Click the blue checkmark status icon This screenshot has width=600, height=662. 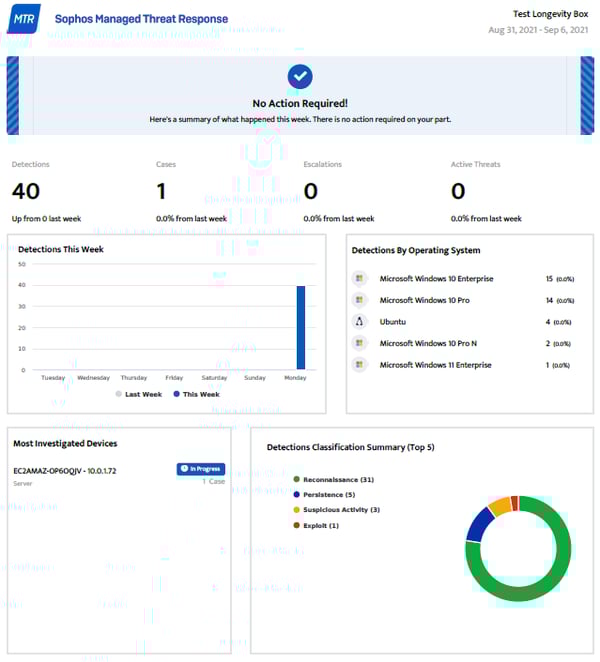coord(300,76)
